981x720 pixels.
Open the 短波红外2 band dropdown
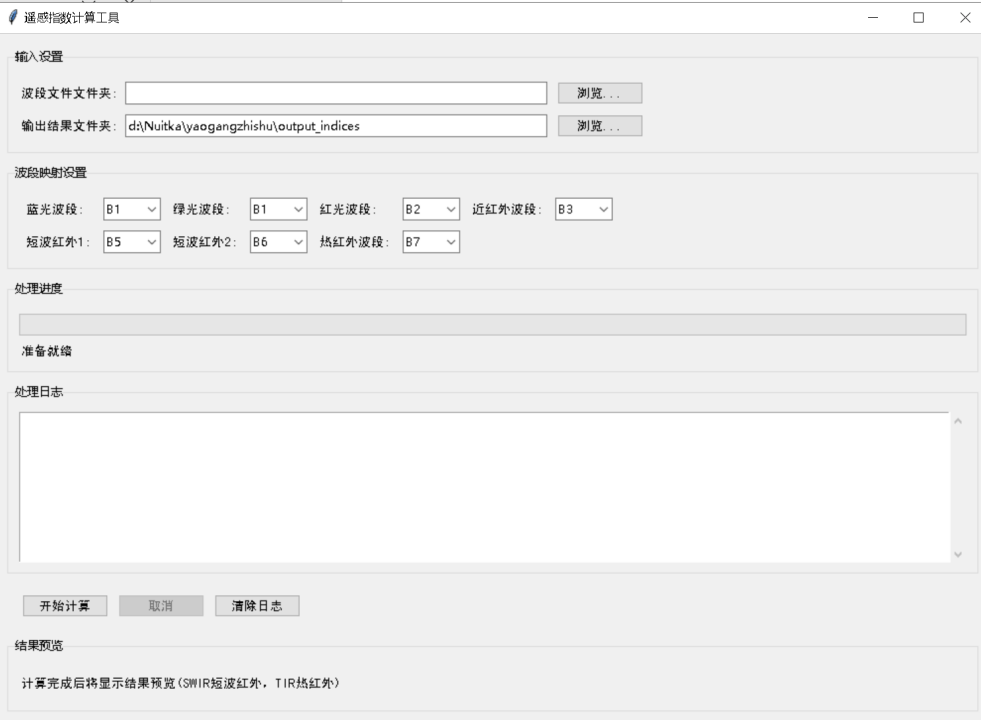[x=278, y=241]
